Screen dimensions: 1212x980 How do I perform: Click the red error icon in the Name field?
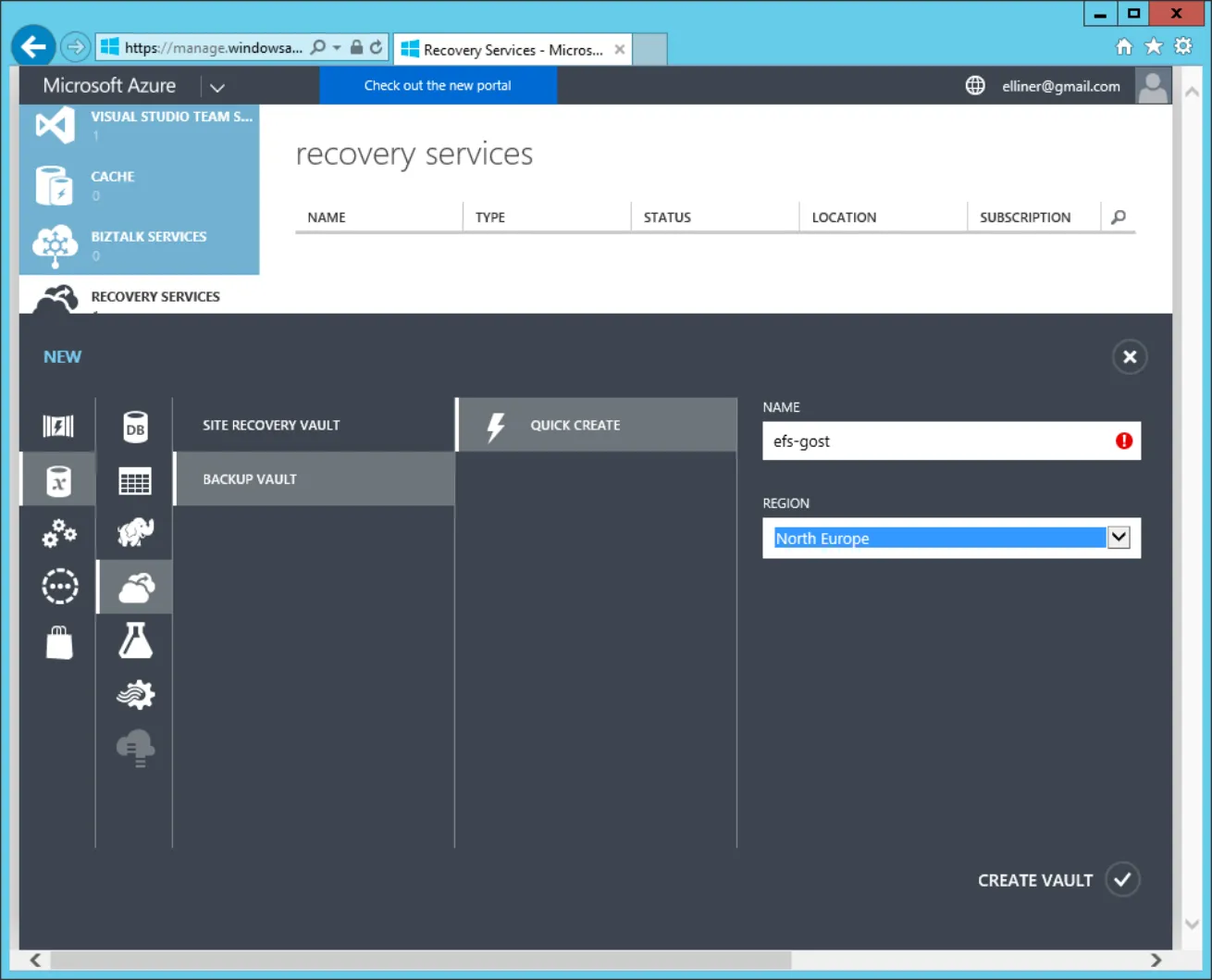pyautogui.click(x=1124, y=440)
